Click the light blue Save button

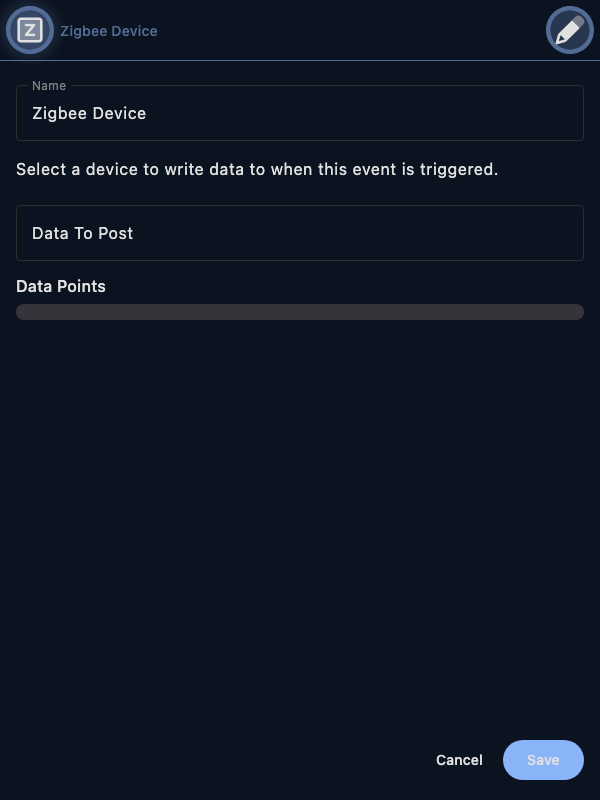pos(543,760)
